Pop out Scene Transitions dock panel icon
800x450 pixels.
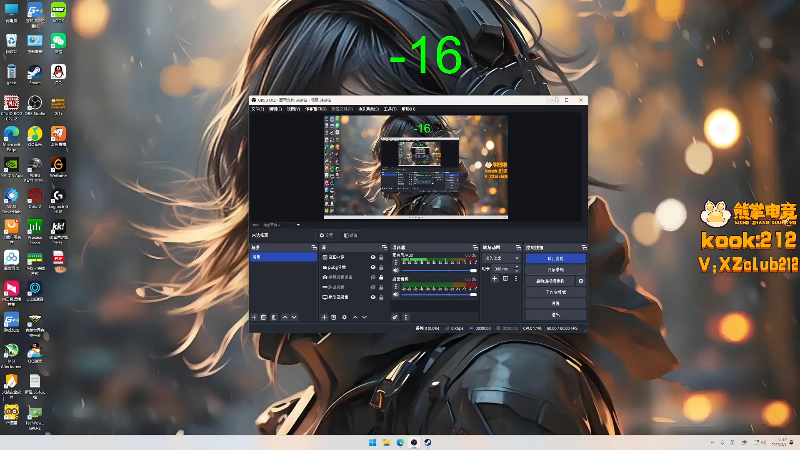click(518, 247)
